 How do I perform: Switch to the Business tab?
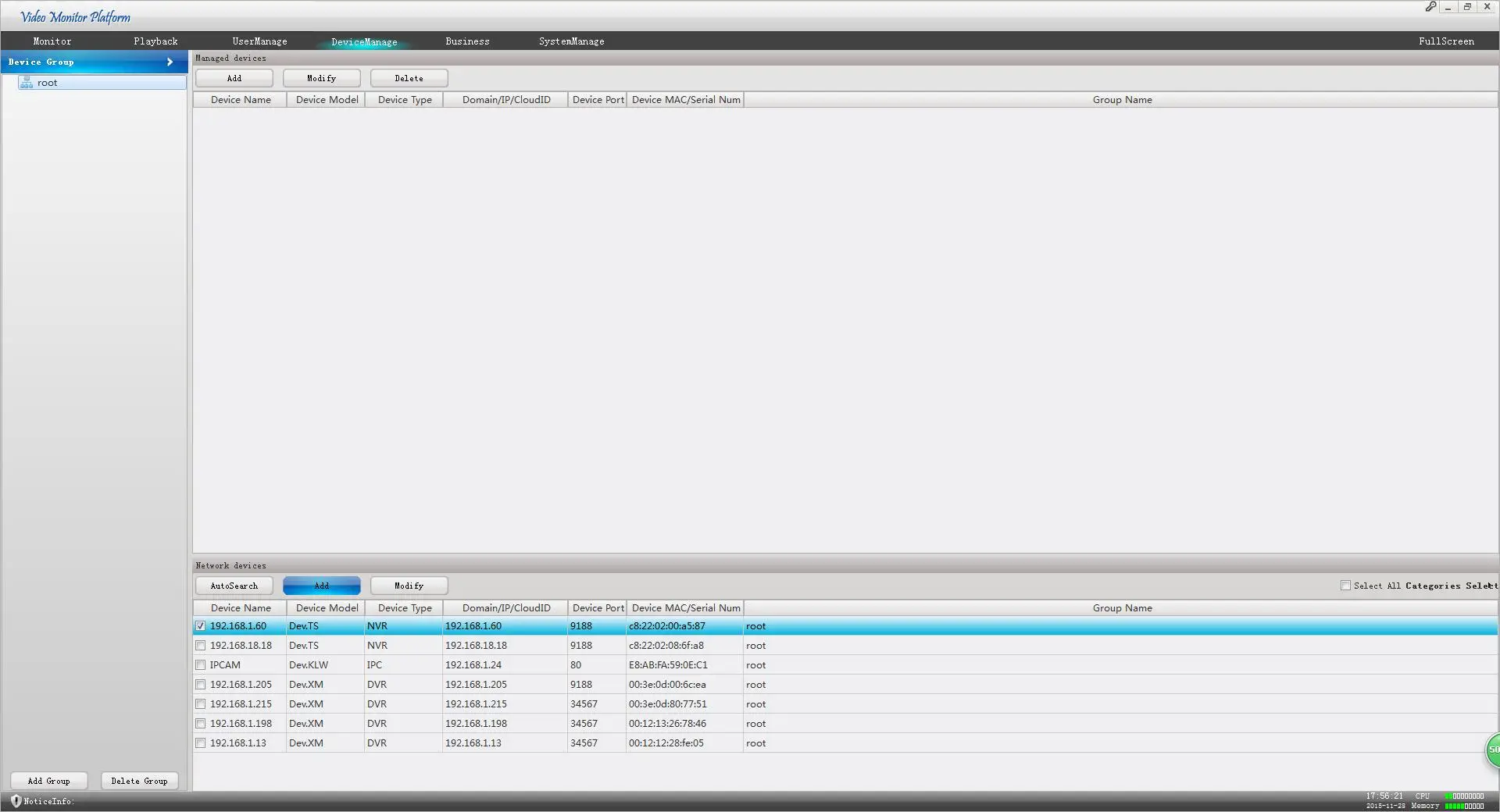point(467,41)
